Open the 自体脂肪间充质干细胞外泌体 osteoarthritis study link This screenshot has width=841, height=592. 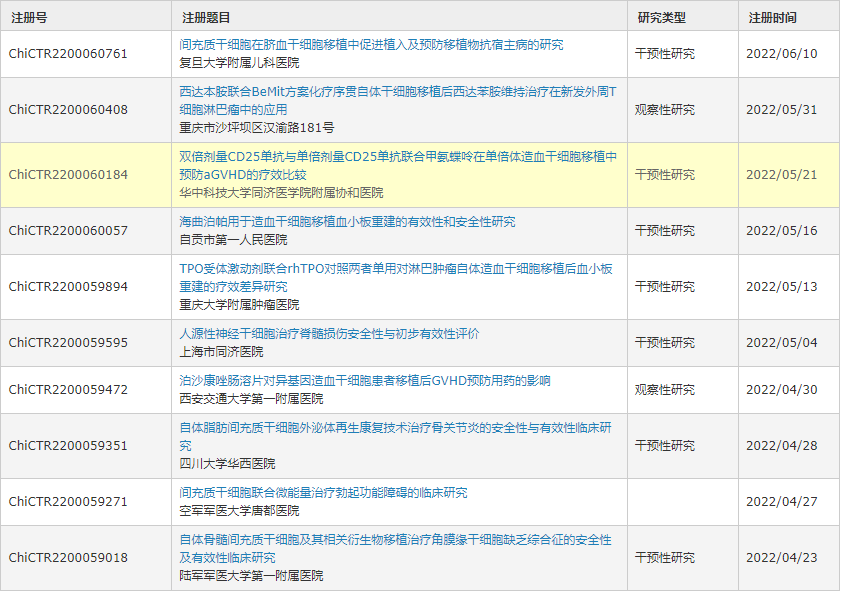pos(395,428)
